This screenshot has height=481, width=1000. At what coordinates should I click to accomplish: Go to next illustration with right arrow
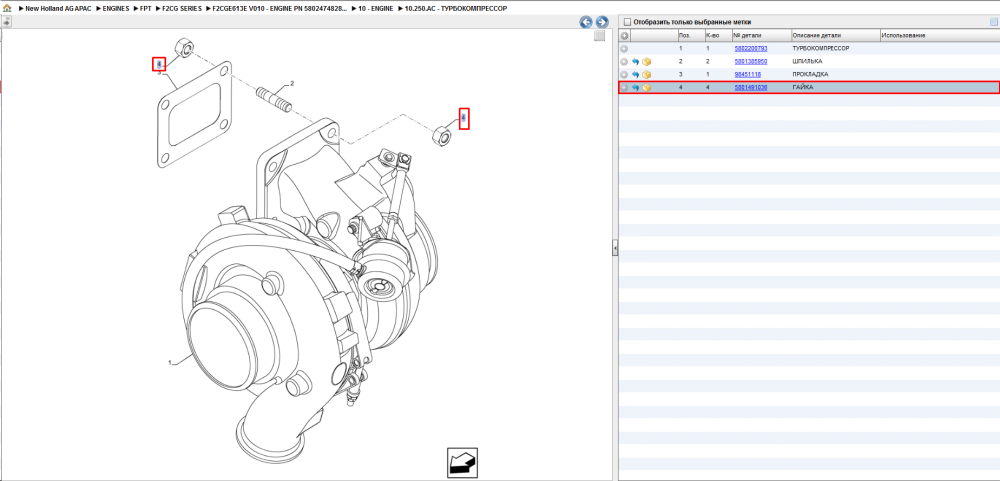[600, 22]
